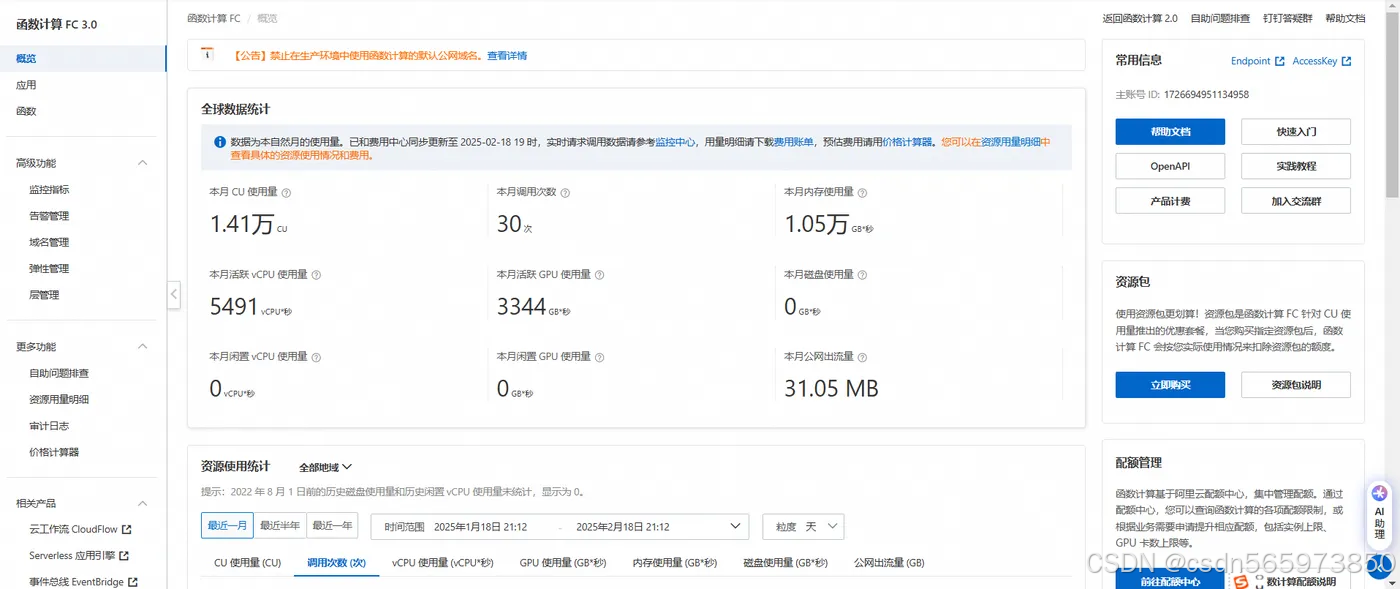Click the announcement horn icon in the banner

(x=209, y=55)
